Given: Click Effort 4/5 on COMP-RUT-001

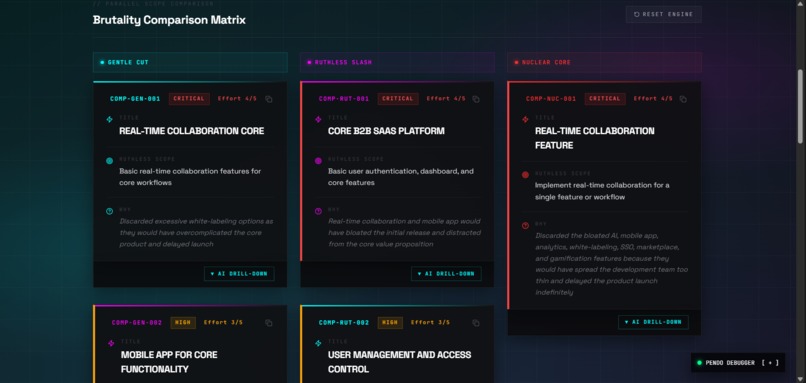Looking at the screenshot, I should [446, 99].
